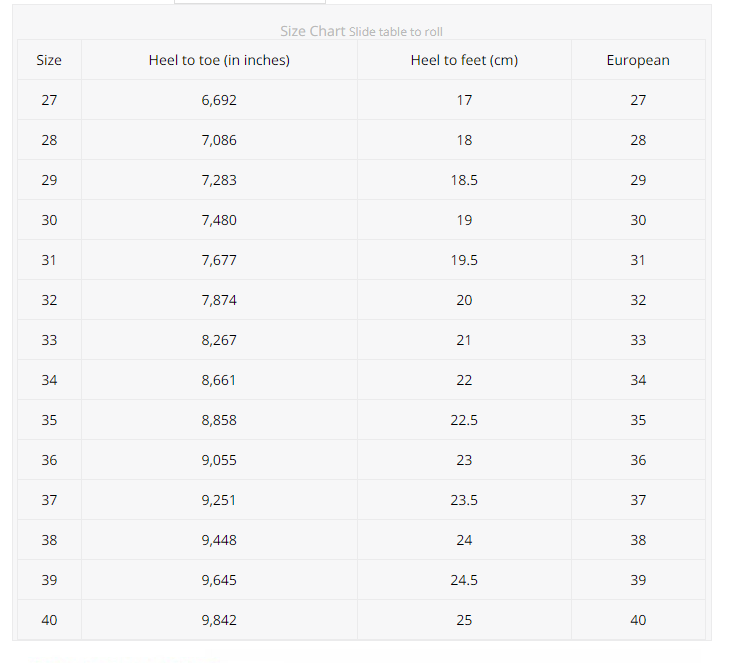Click European size 38 cell
Image resolution: width=734 pixels, height=663 pixels.
tap(638, 540)
